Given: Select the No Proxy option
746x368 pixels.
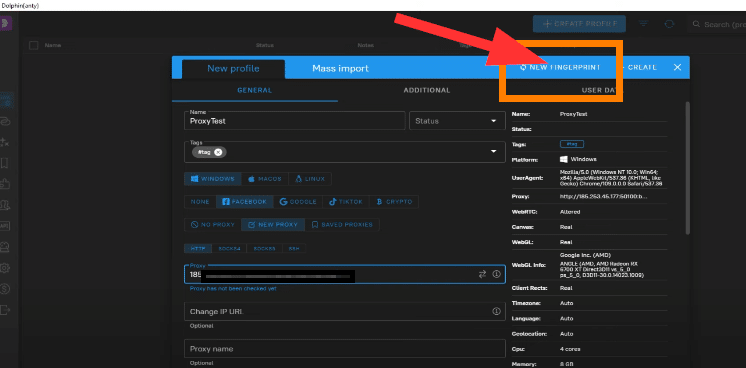Looking at the screenshot, I should pyautogui.click(x=213, y=225).
